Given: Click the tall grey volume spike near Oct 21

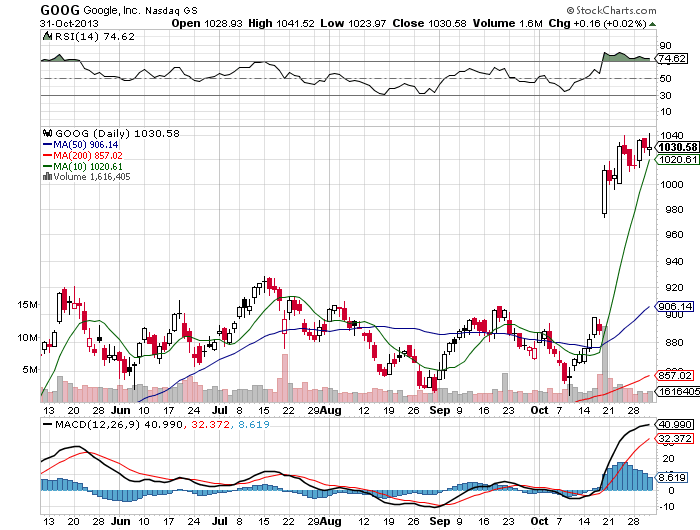Looking at the screenshot, I should (605, 364).
